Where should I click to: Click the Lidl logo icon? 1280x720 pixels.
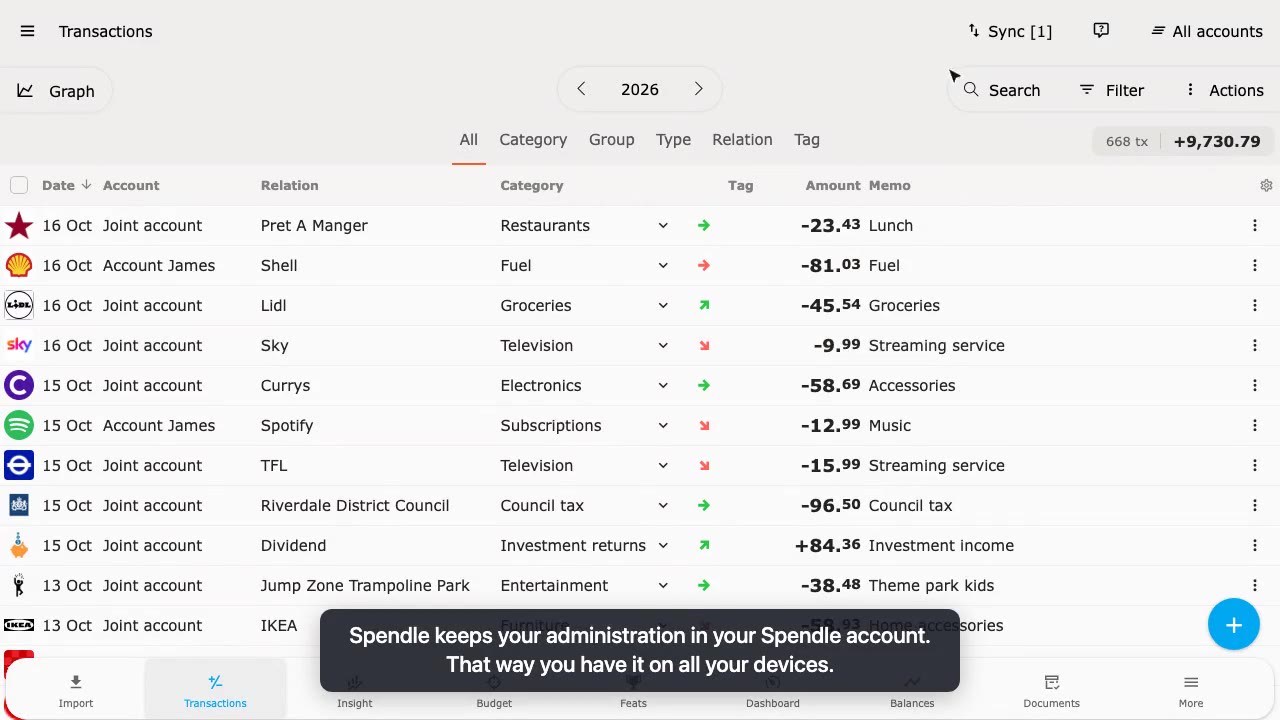tap(19, 305)
